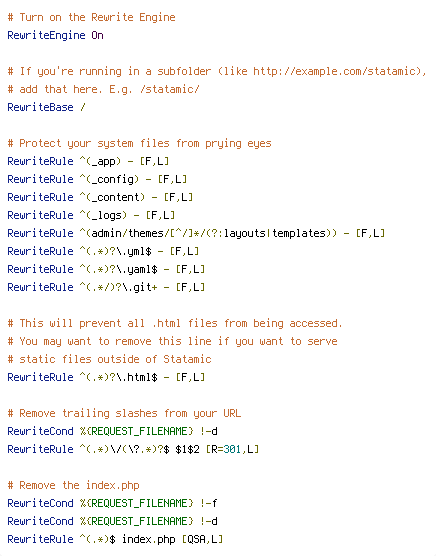Click the admin/themes RewriteRule line
The width and height of the screenshot is (436, 556).
pyautogui.click(x=196, y=233)
